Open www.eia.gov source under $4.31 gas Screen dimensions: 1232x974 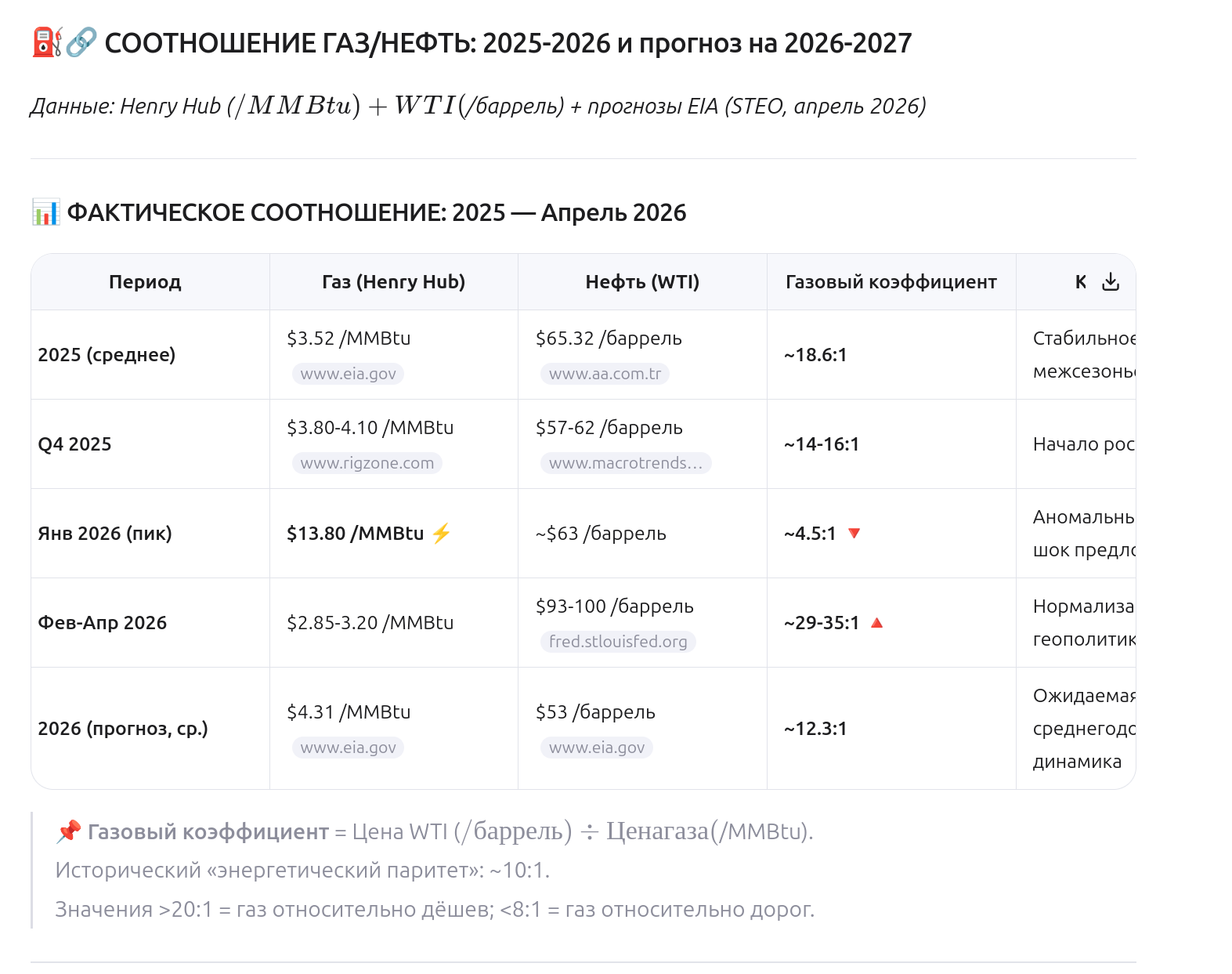tap(348, 748)
